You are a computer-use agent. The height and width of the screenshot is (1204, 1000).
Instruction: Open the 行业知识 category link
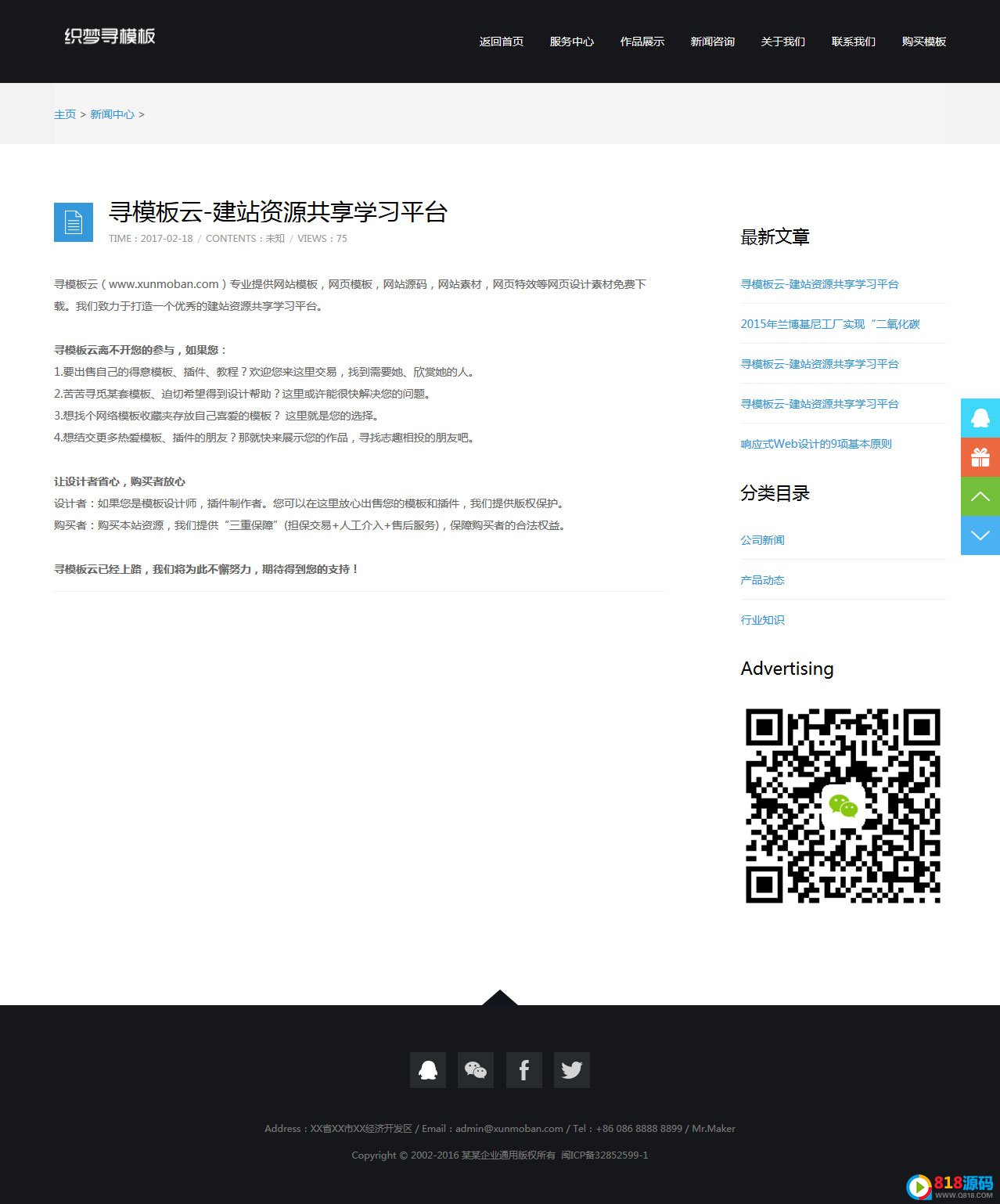(x=763, y=620)
